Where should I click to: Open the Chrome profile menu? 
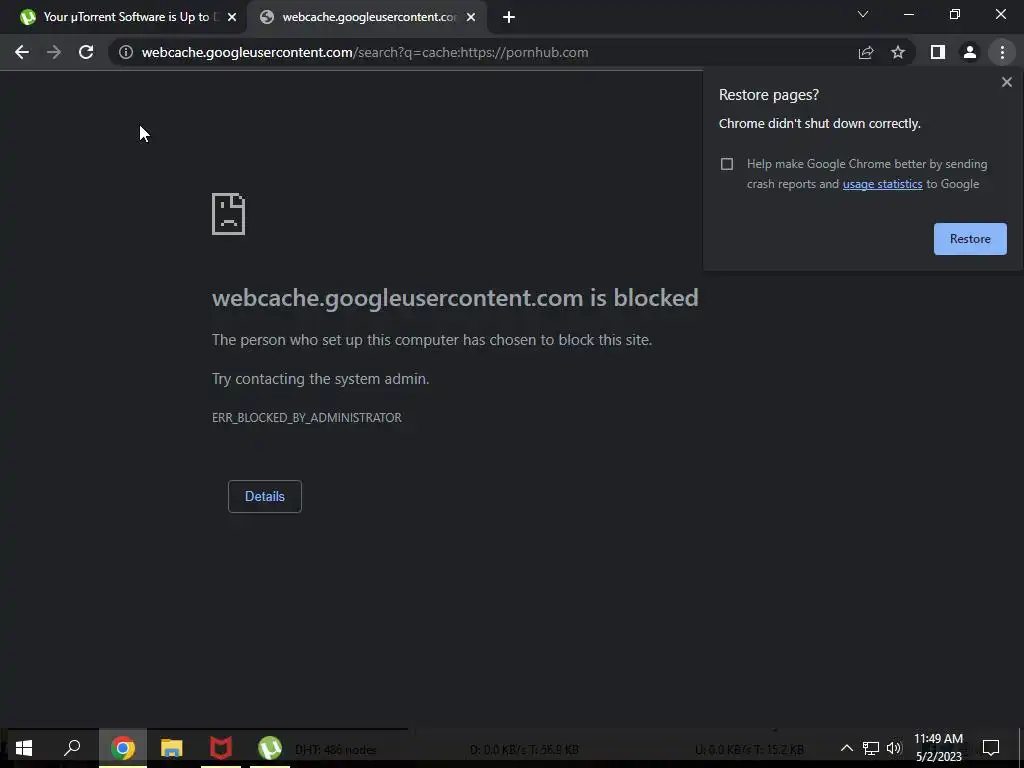pyautogui.click(x=970, y=52)
